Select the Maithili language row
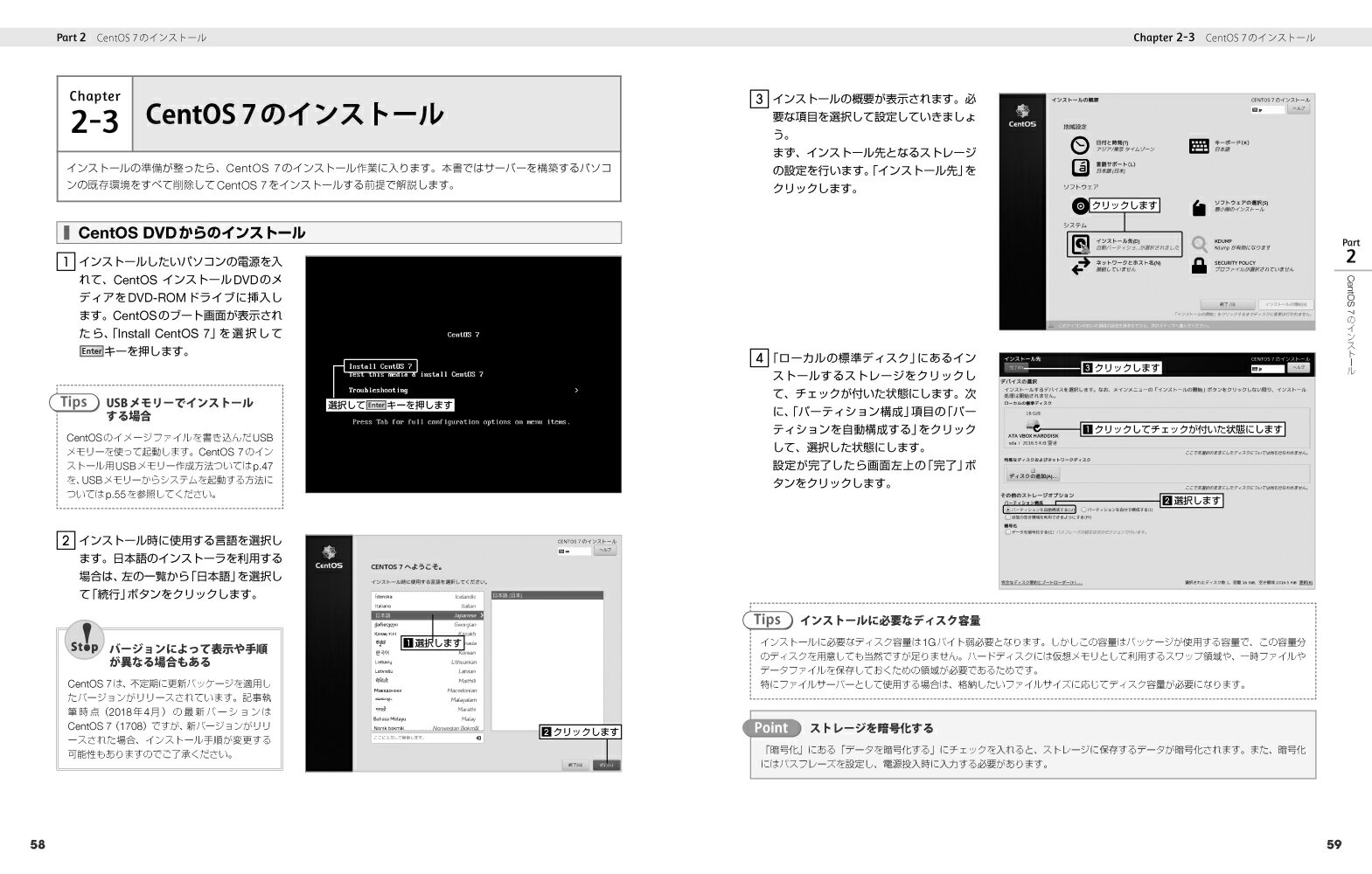 [428, 681]
